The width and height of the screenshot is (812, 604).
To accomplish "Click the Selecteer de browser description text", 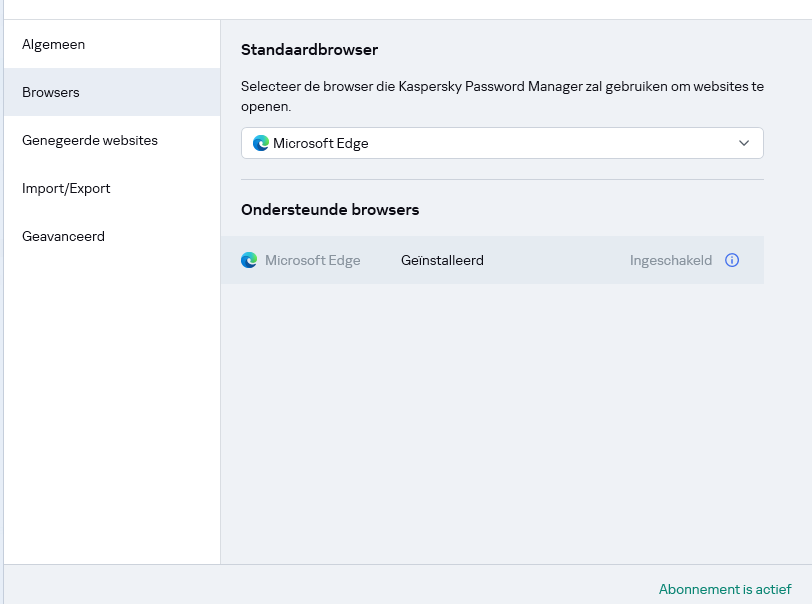I will pyautogui.click(x=502, y=96).
